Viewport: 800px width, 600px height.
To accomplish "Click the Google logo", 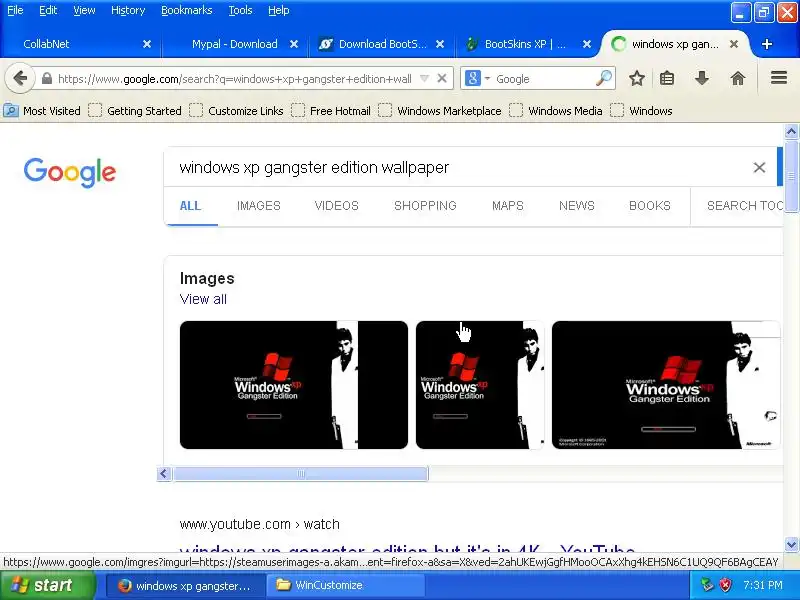I will pyautogui.click(x=70, y=172).
